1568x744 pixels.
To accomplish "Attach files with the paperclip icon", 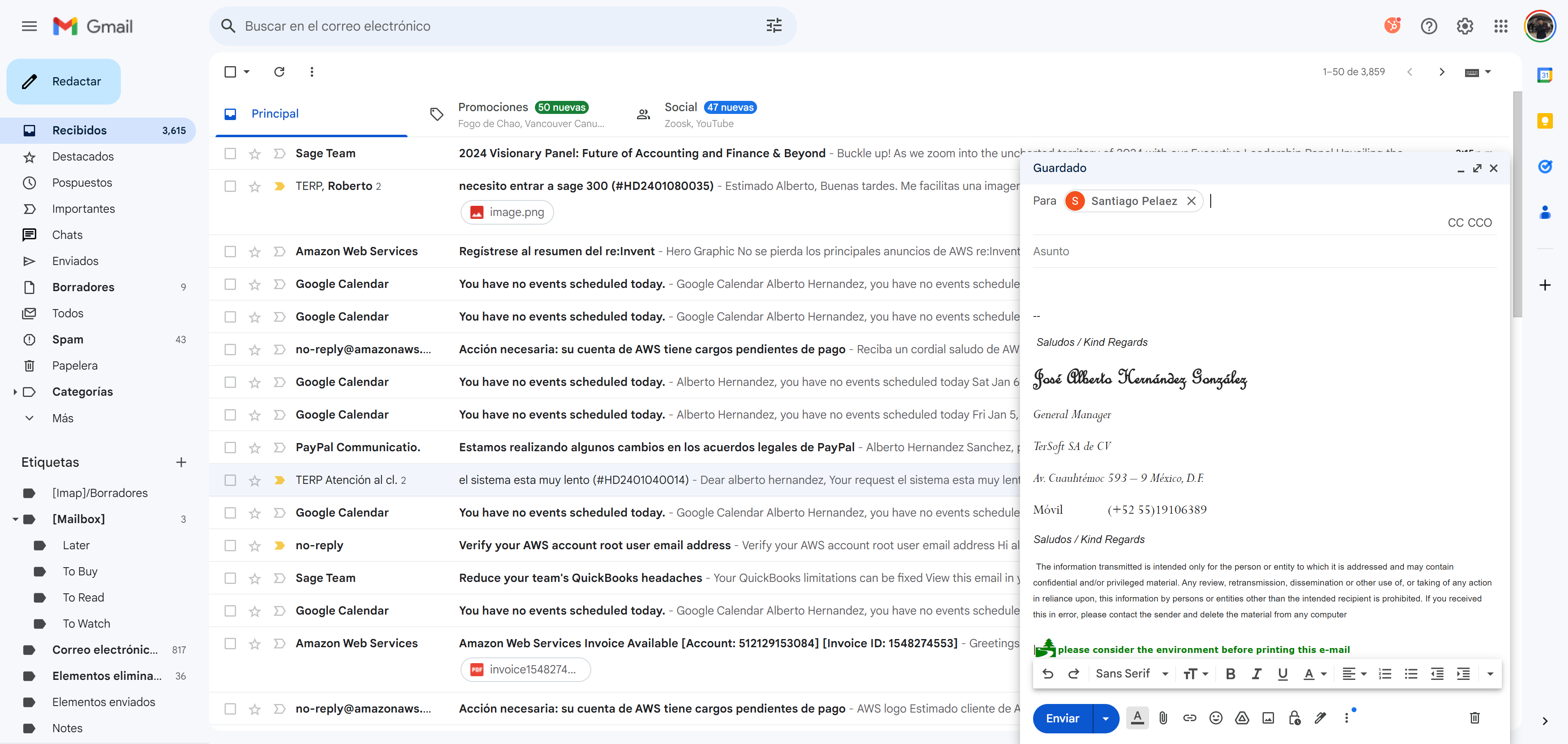I will coord(1163,718).
